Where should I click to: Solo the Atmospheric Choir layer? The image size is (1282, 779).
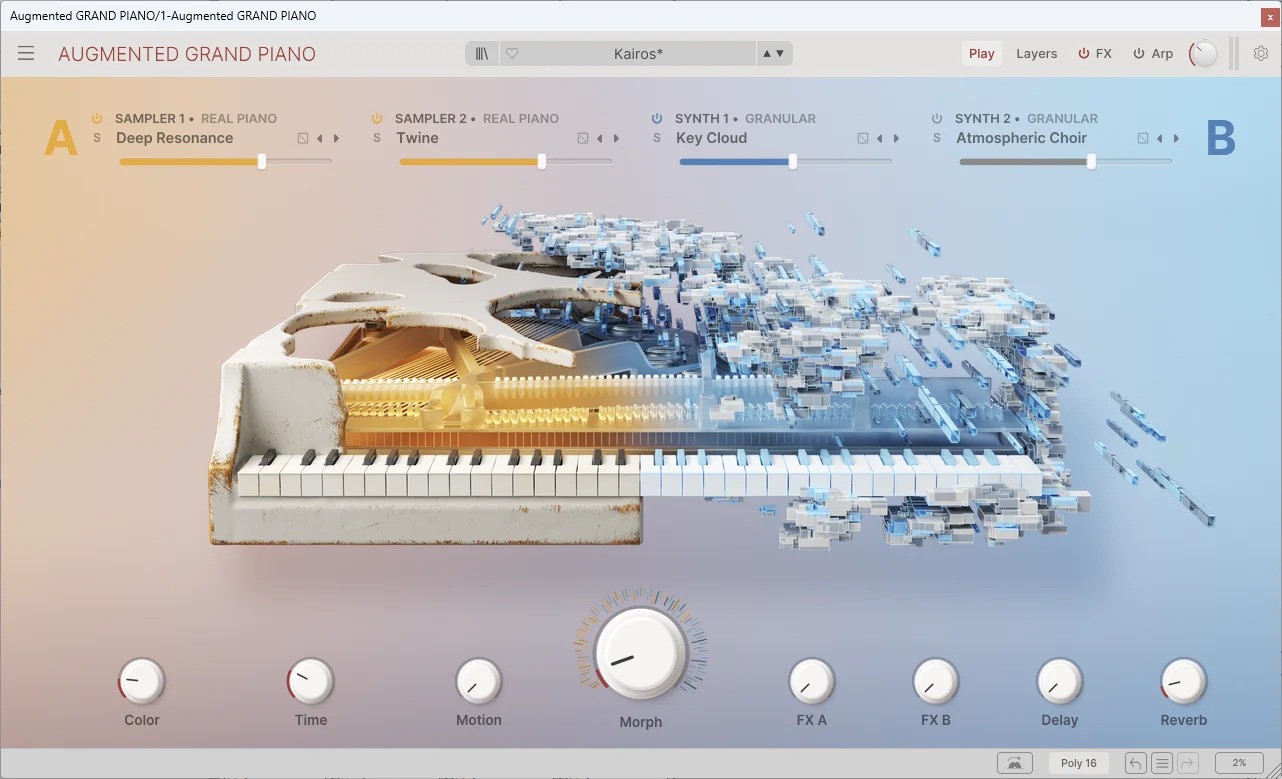coord(937,138)
